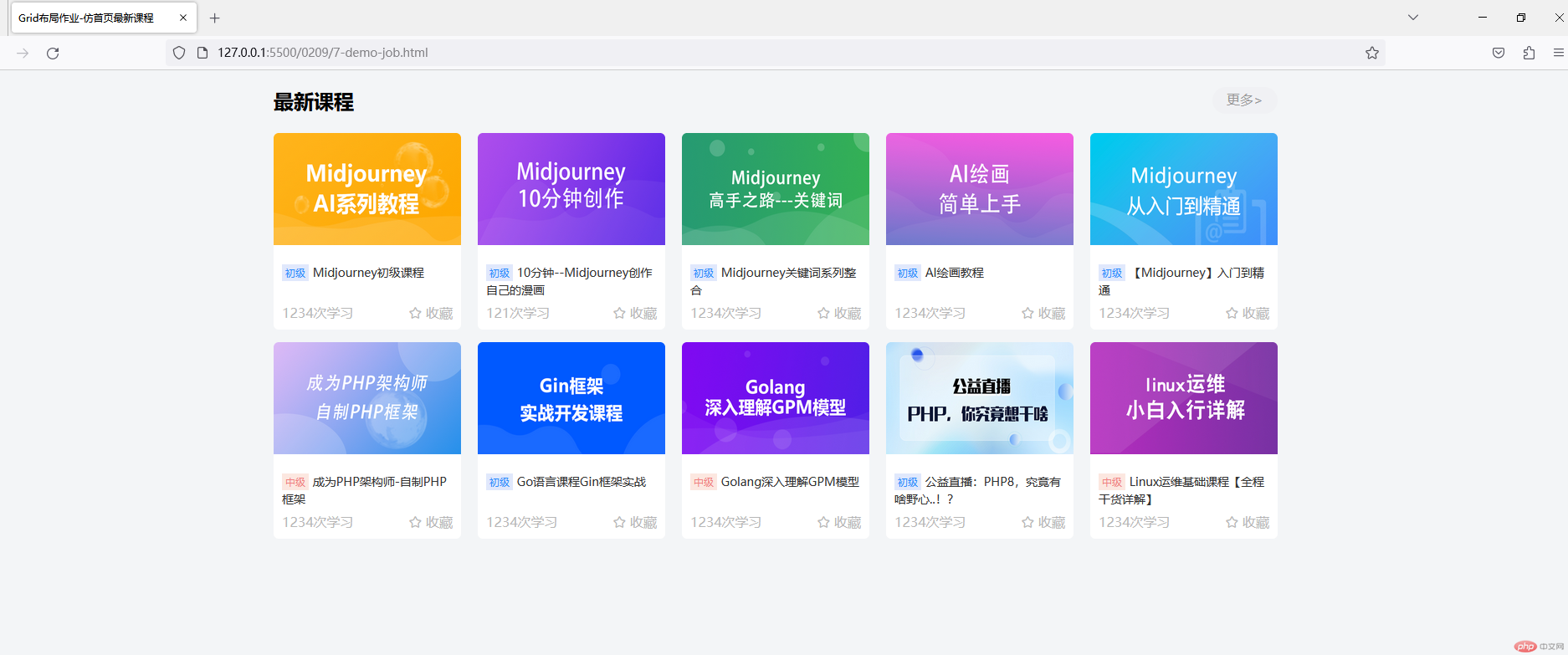Screen dimensions: 1568x655
Task: Open the Midjourney 从入门到精通 thumbnail
Action: click(1184, 189)
